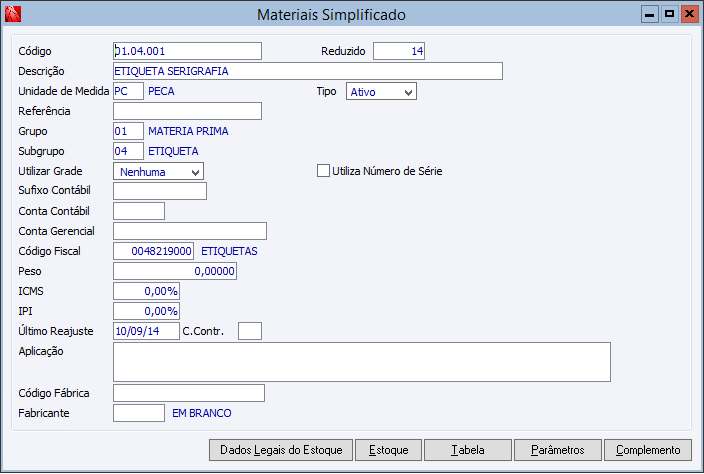This screenshot has height=474, width=704.
Task: Click the Código Fiscal label
Action: [x=49, y=251]
